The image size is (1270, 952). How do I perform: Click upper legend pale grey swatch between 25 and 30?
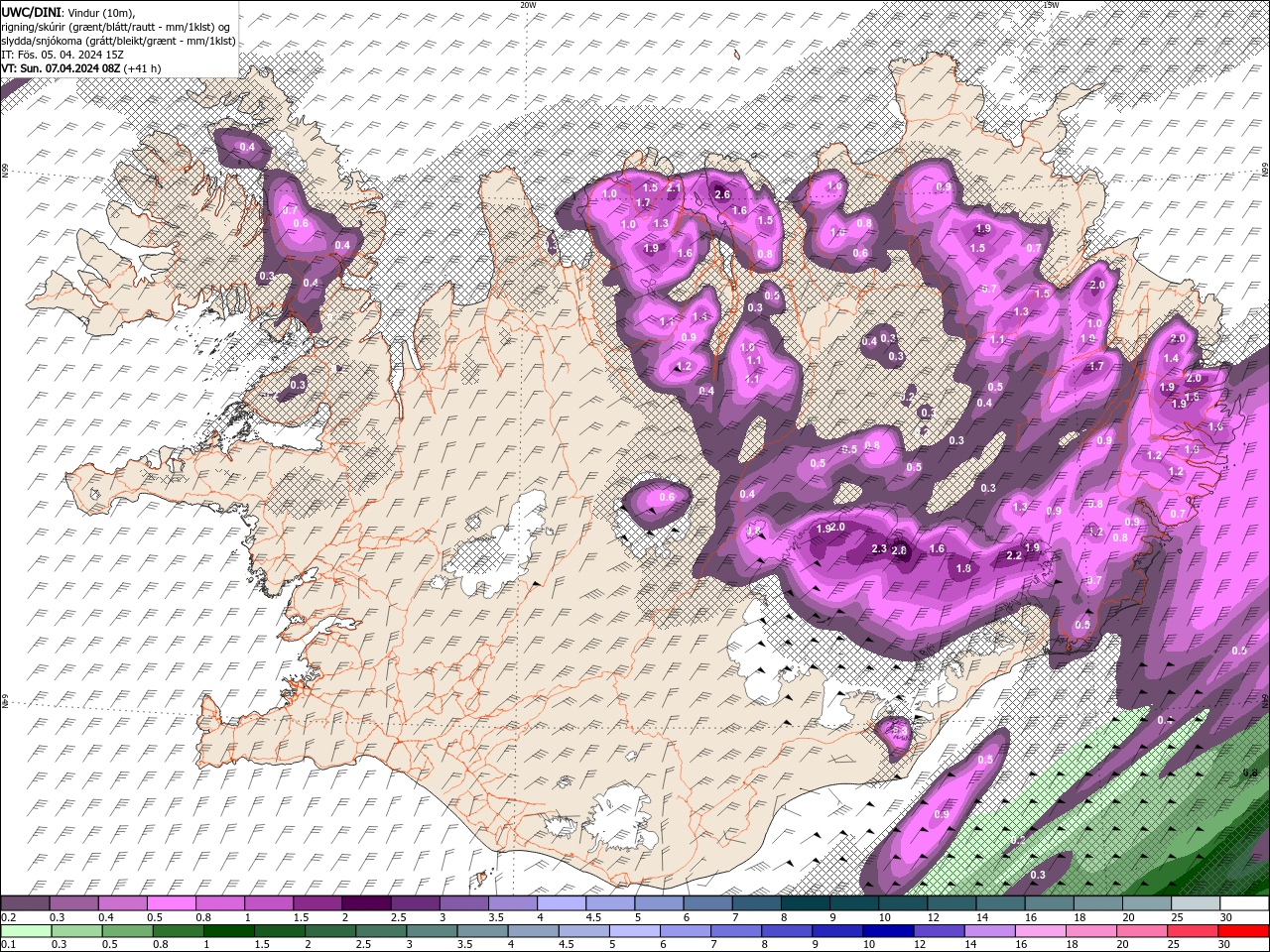tap(1195, 903)
